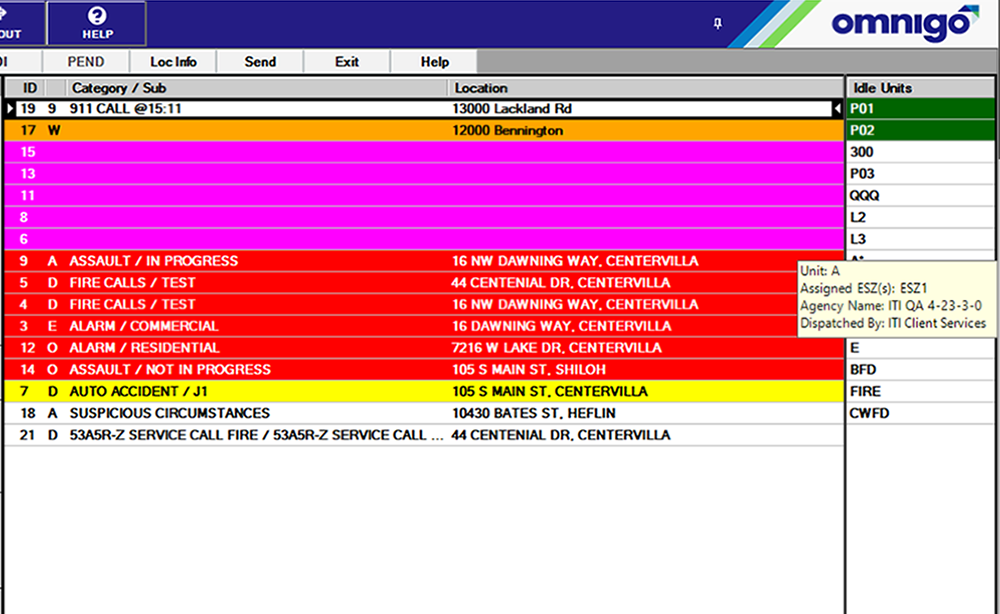
Task: Select the SUSPICIOUS CIRCUMSTANCES call row
Action: [300, 413]
